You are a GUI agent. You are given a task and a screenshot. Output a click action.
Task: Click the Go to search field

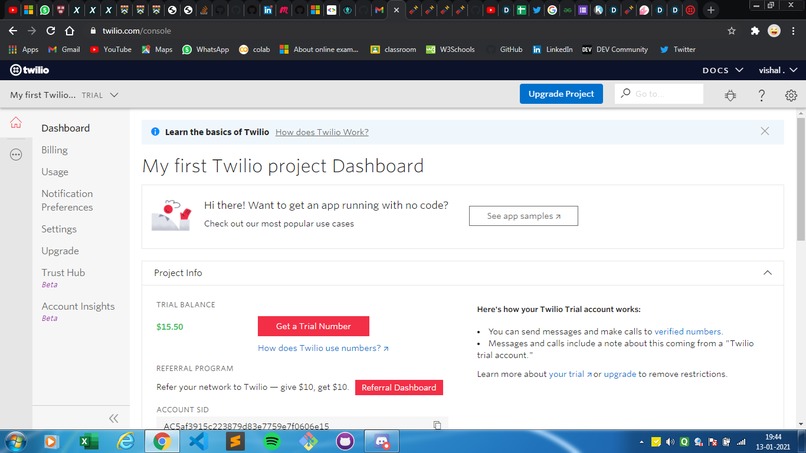[x=659, y=94]
